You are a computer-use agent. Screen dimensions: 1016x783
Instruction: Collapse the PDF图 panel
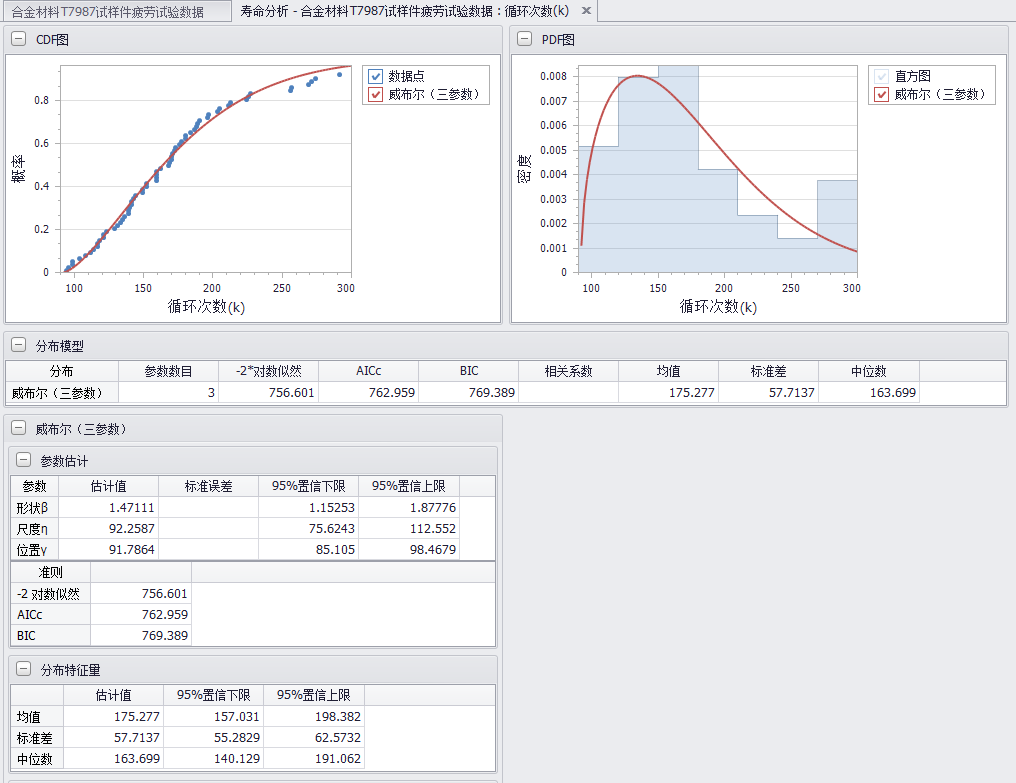click(525, 40)
